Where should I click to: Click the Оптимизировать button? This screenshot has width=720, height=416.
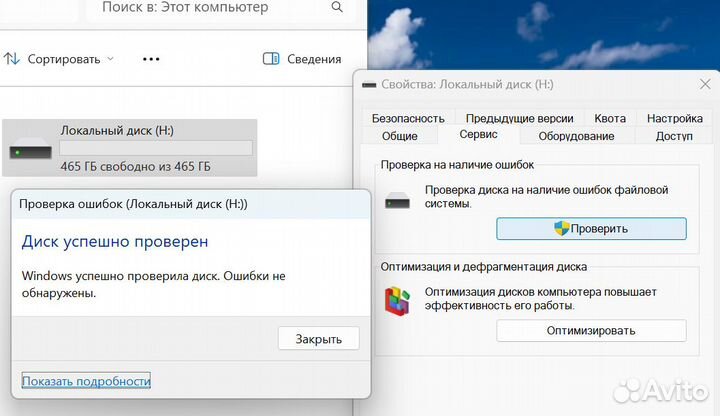[x=591, y=331]
